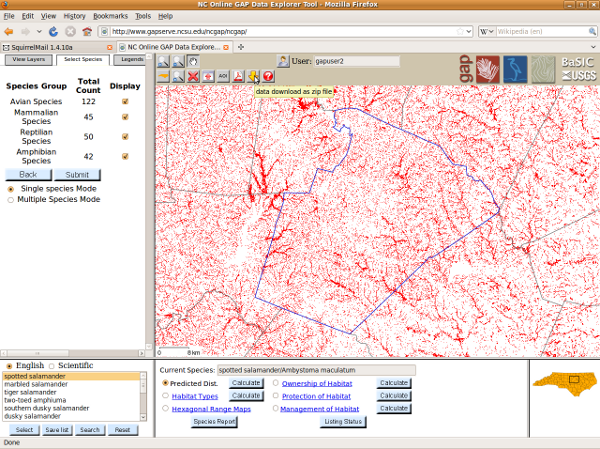
Task: Click the Species Report button
Action: [214, 422]
